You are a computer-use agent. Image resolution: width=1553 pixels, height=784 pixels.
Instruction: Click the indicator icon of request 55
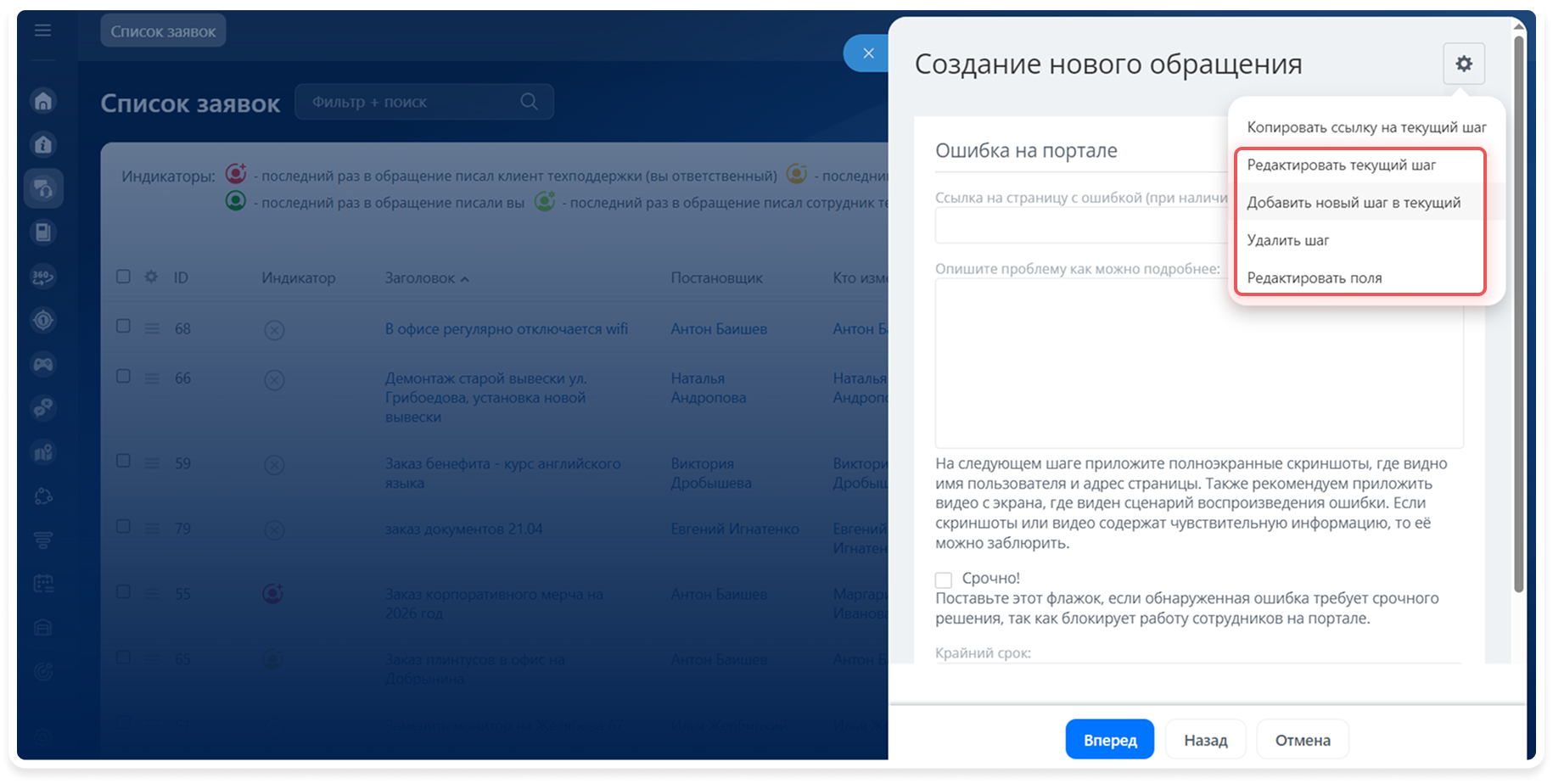click(x=272, y=594)
